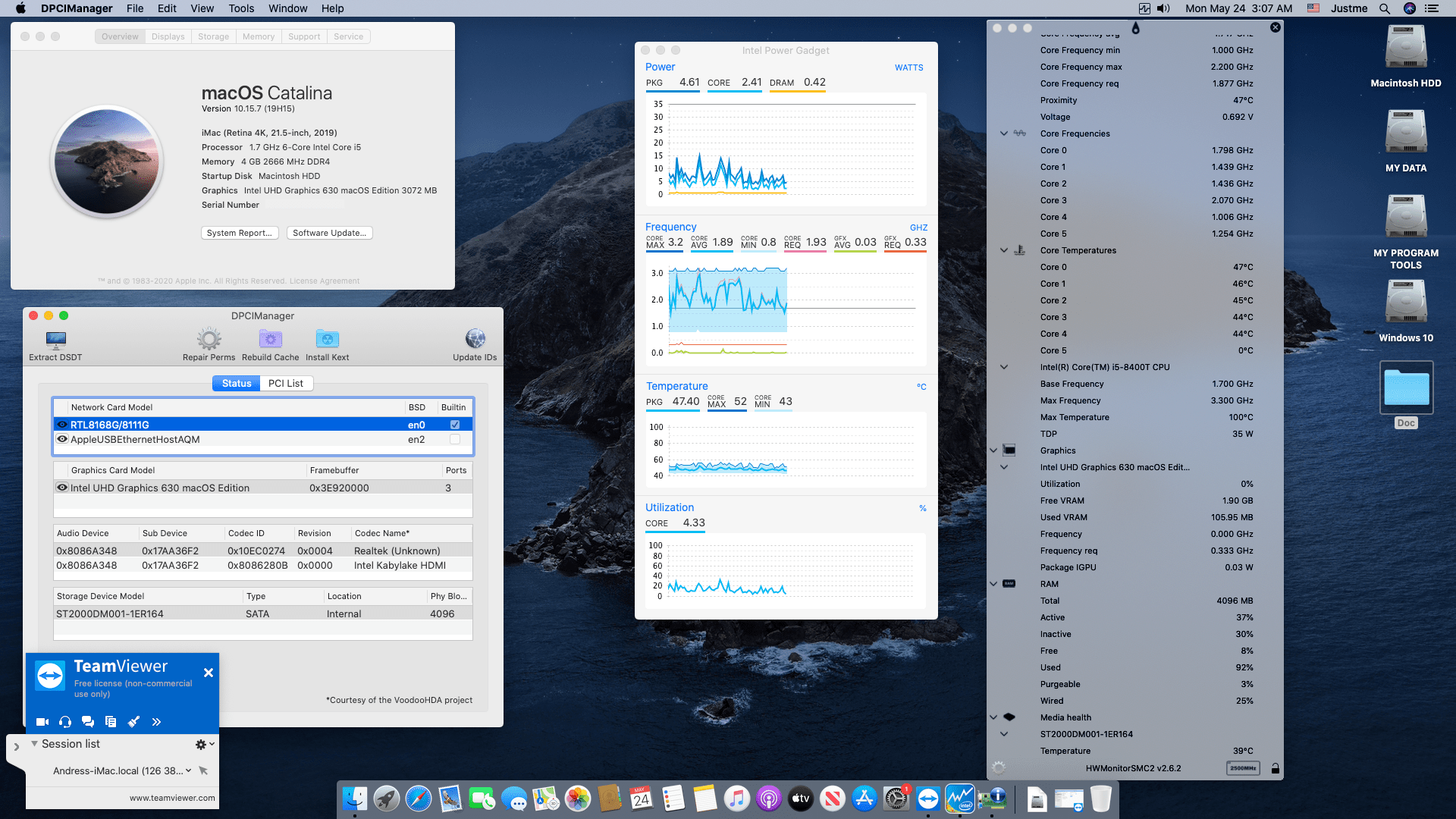
Task: Collapse the Session list triangle
Action: [34, 744]
